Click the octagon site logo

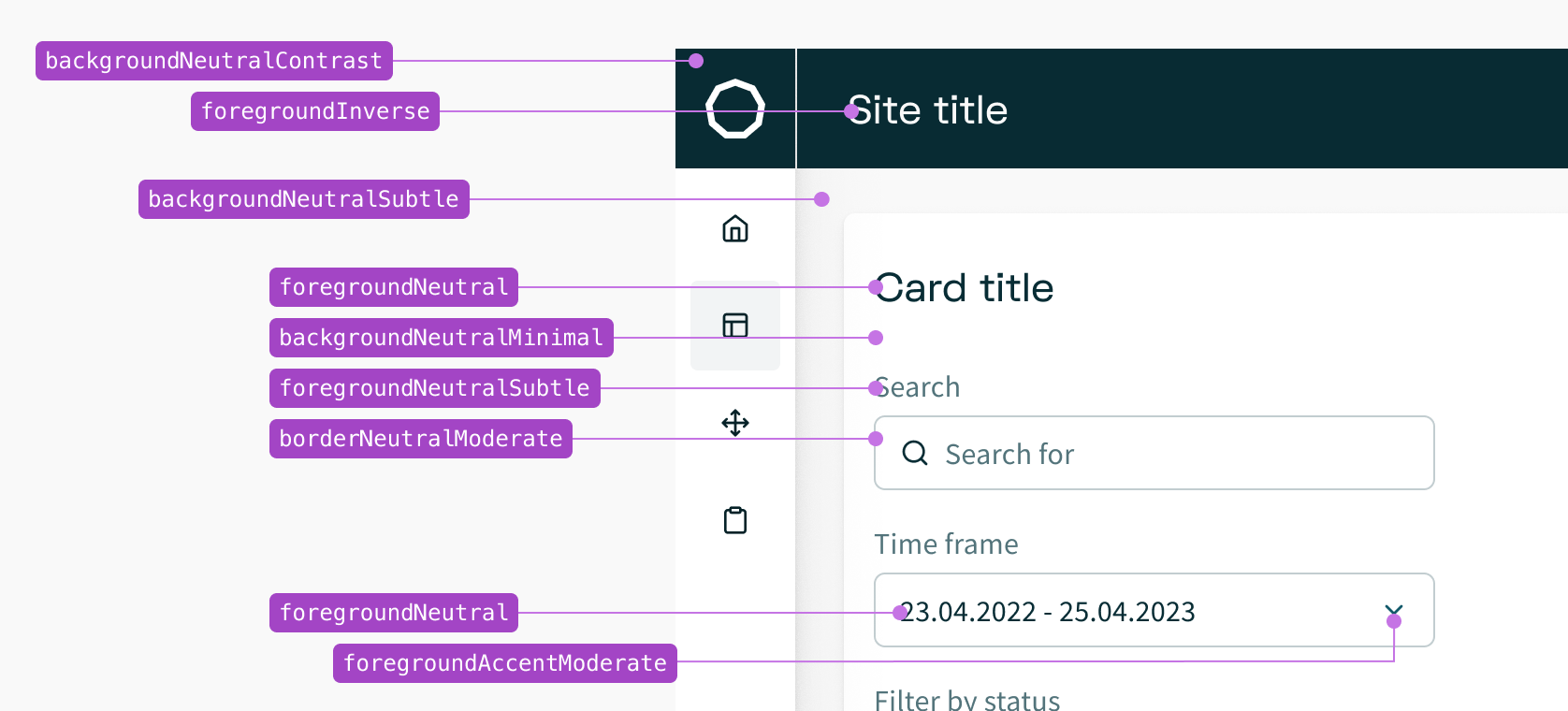click(x=735, y=109)
